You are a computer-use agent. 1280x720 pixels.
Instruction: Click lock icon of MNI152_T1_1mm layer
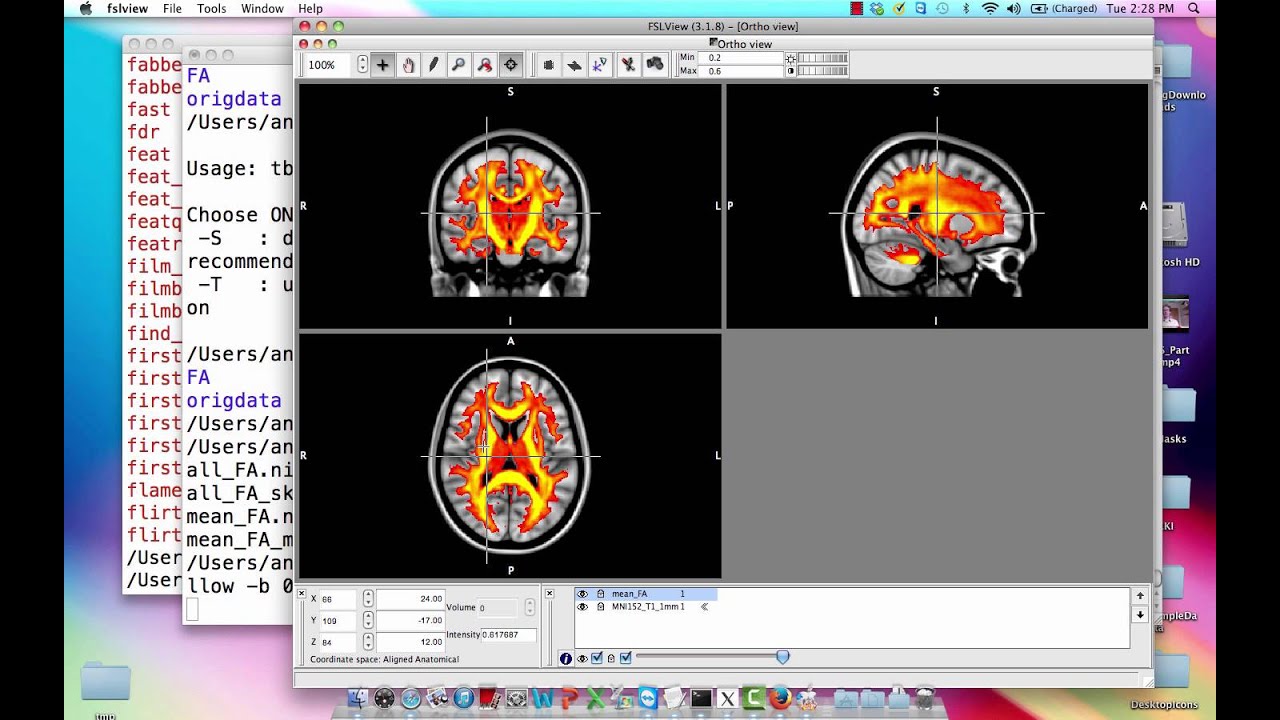point(600,607)
